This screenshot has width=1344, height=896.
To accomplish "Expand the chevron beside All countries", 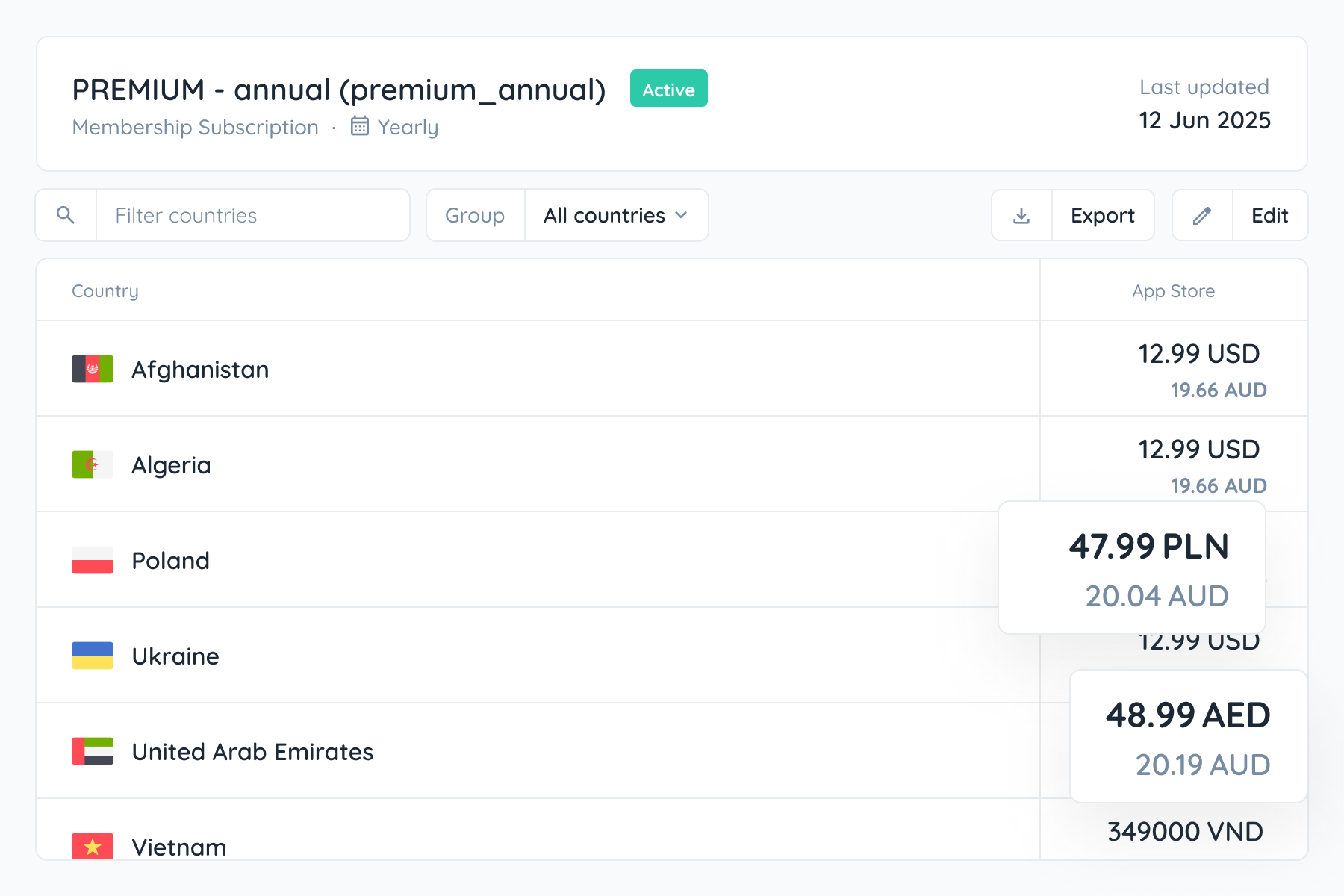I will coord(681,215).
